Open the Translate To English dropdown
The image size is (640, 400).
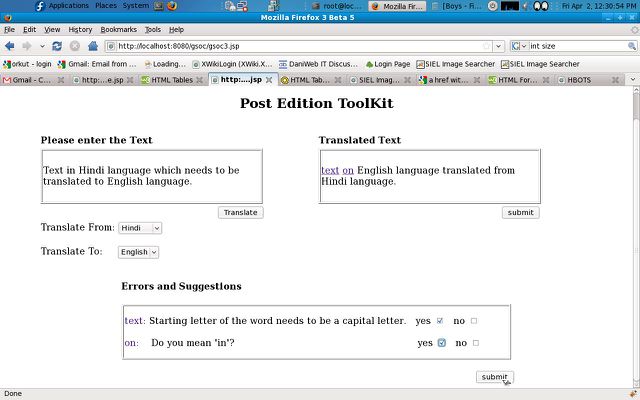point(138,252)
